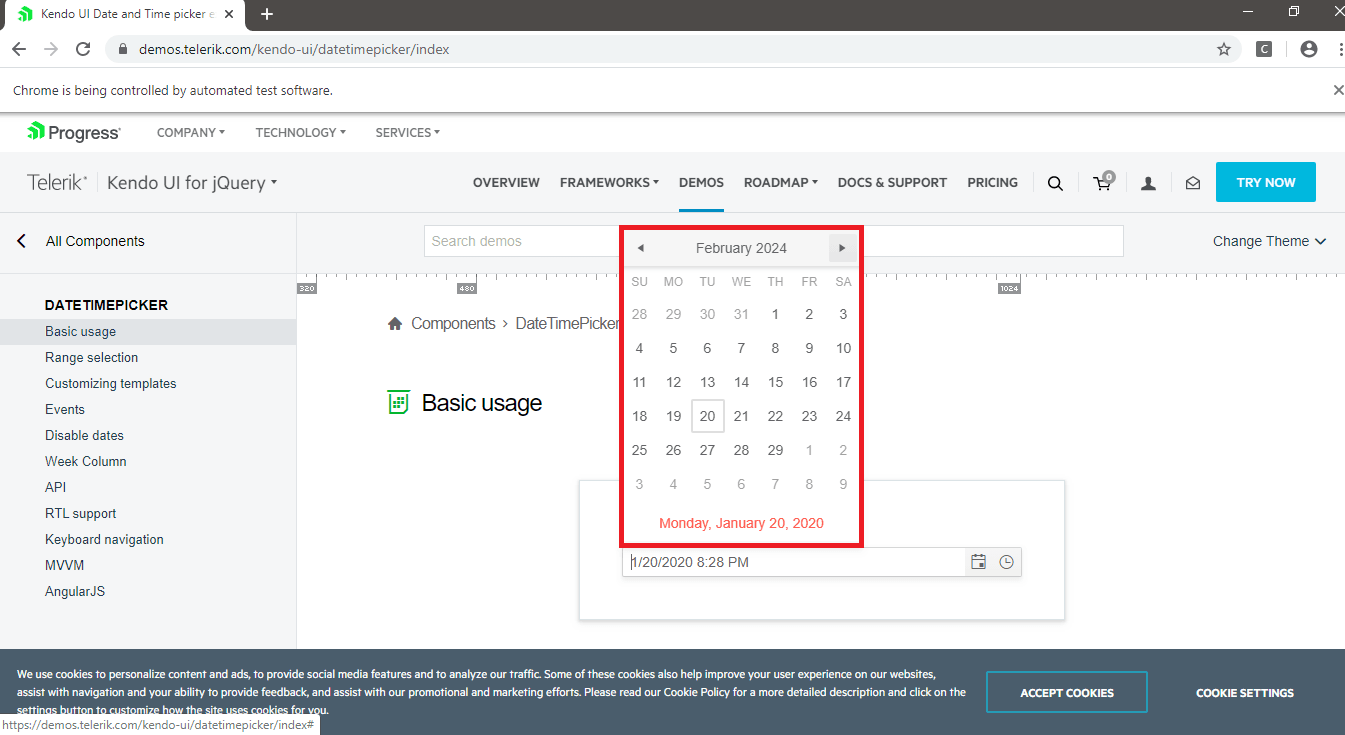Open the time picker clock icon

point(1006,562)
